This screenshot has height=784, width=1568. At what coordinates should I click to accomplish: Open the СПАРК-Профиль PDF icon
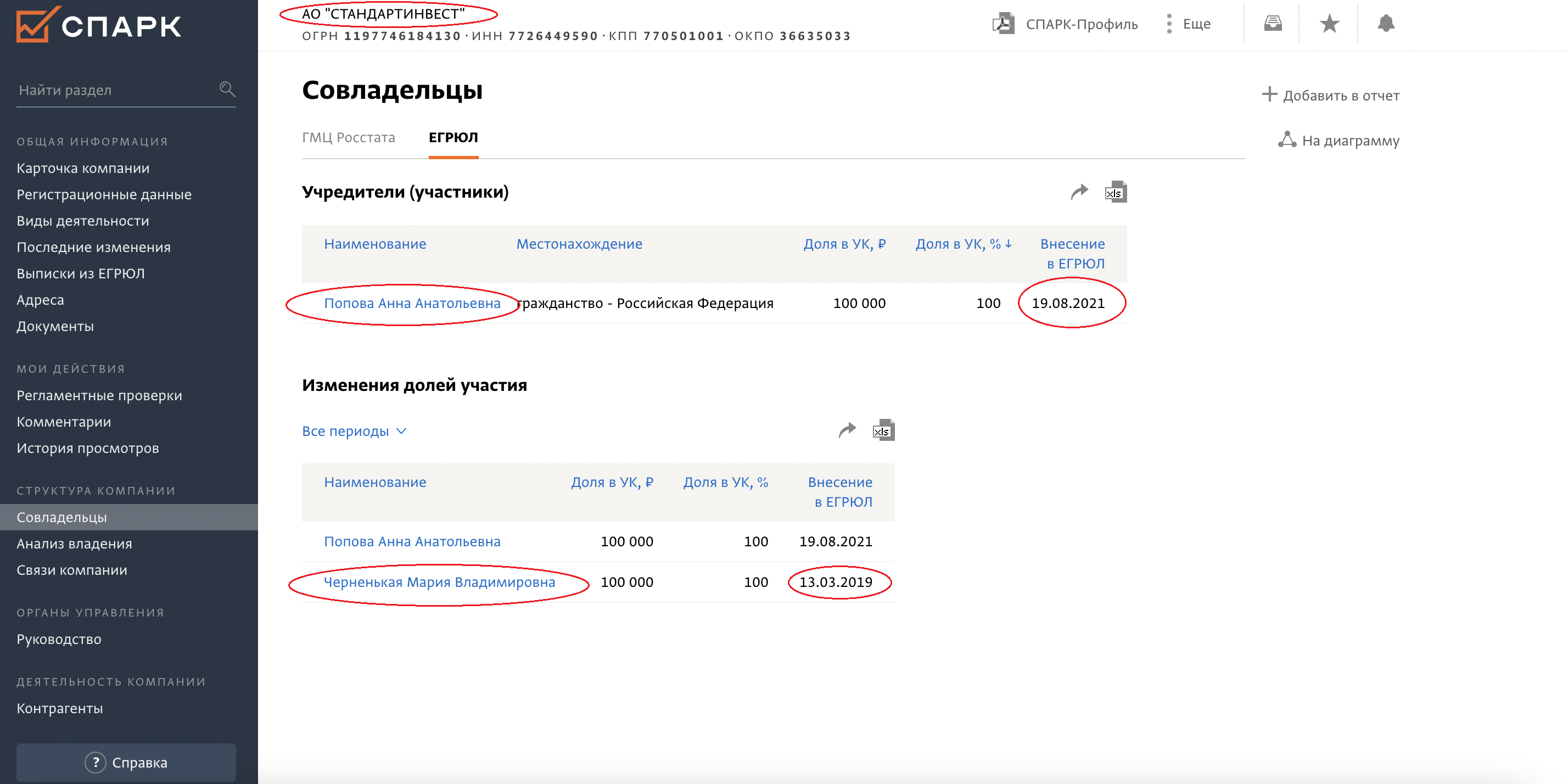(1003, 24)
